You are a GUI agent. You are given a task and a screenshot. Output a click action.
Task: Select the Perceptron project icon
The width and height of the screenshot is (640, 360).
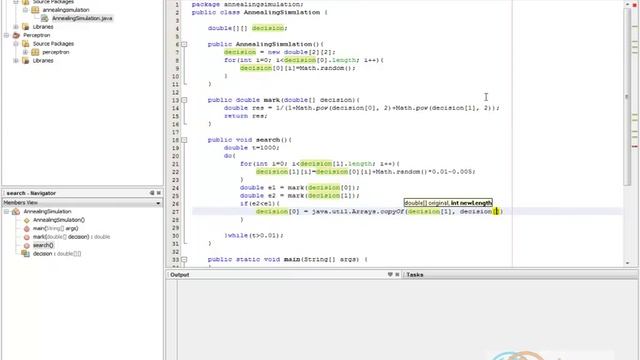(x=16, y=36)
